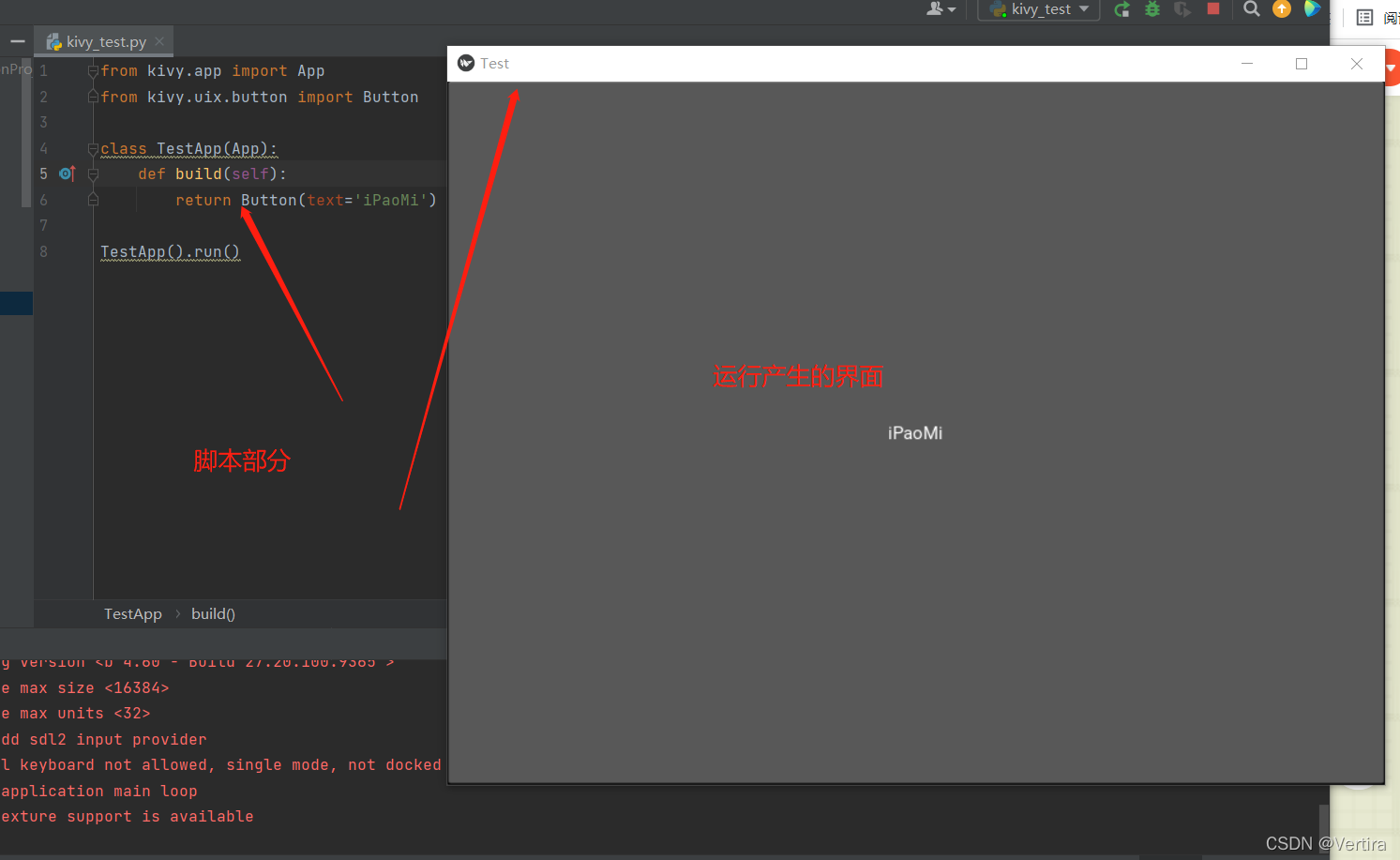Click console line 'max units <32>'
1400x860 pixels.
tap(76, 713)
